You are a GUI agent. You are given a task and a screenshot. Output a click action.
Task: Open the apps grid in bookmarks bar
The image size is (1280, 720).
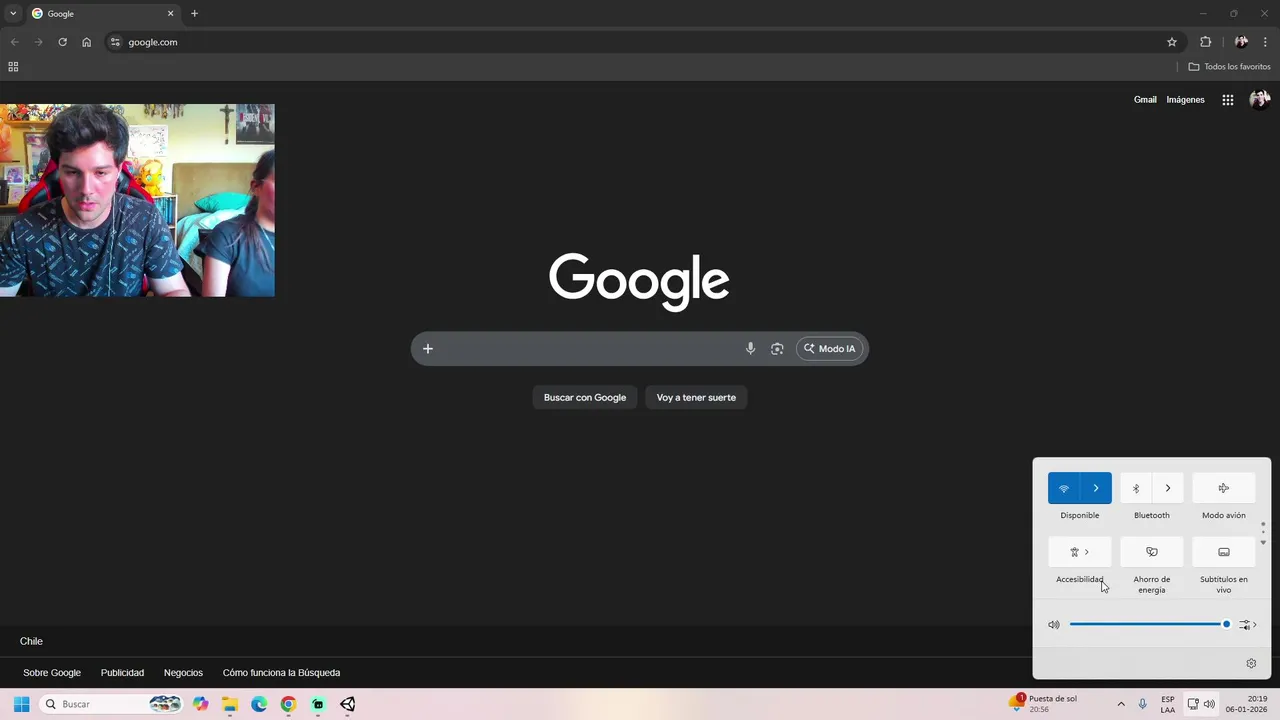(x=13, y=67)
